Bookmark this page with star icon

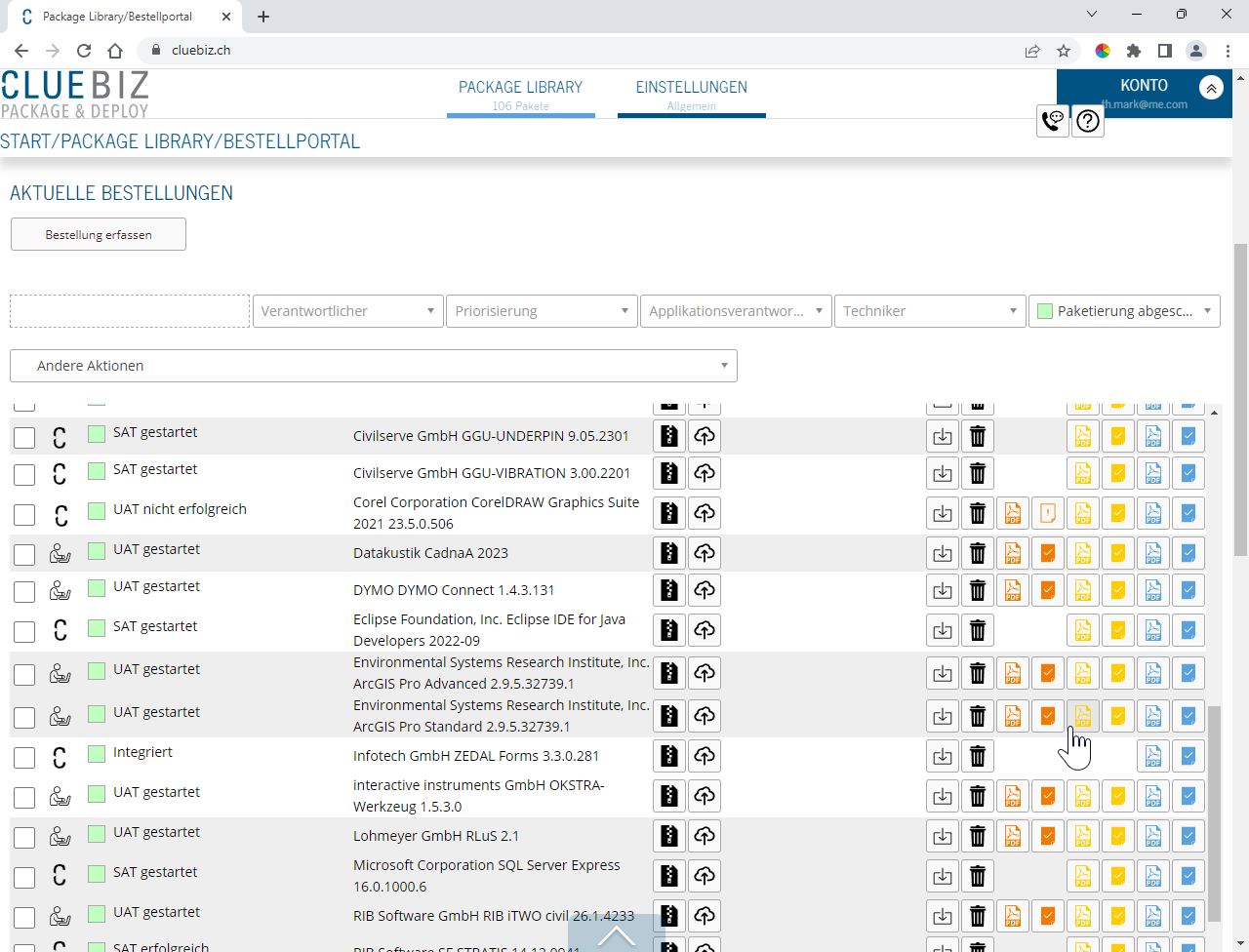[x=1064, y=51]
